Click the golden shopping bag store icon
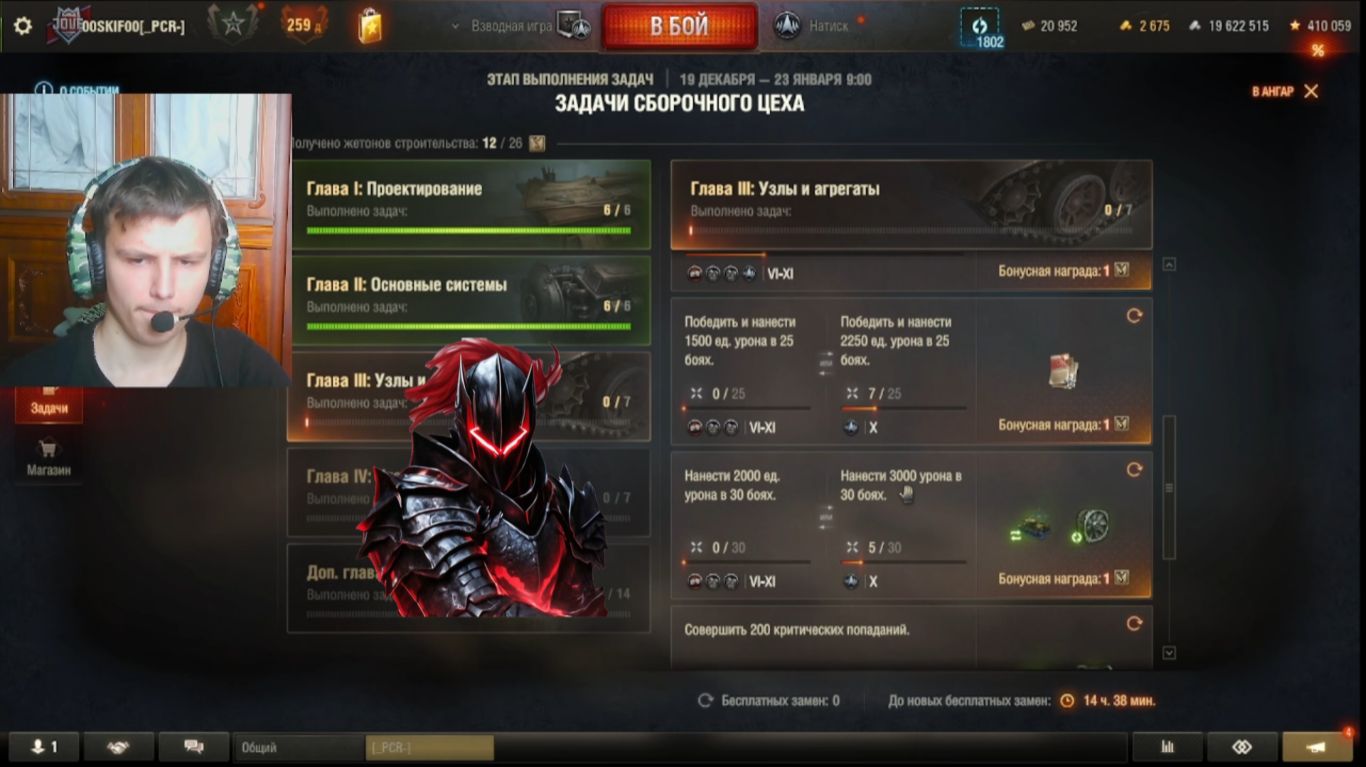The height and width of the screenshot is (767, 1366). click(x=369, y=26)
